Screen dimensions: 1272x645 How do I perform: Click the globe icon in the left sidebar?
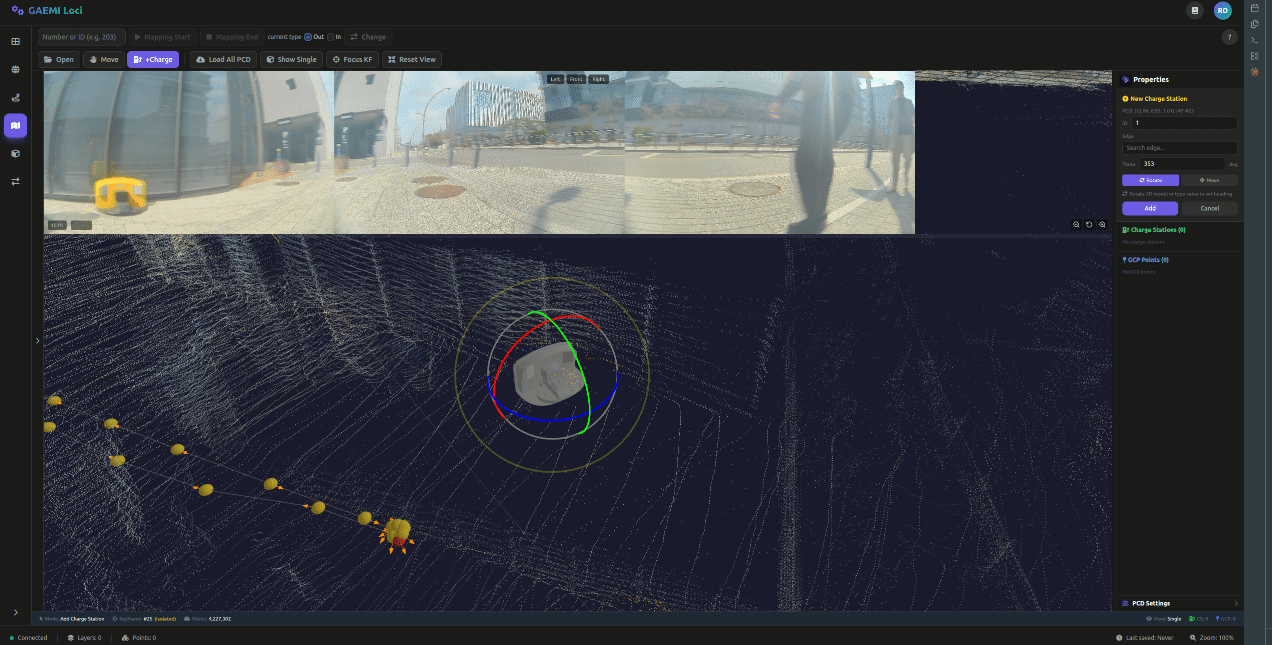tap(15, 70)
